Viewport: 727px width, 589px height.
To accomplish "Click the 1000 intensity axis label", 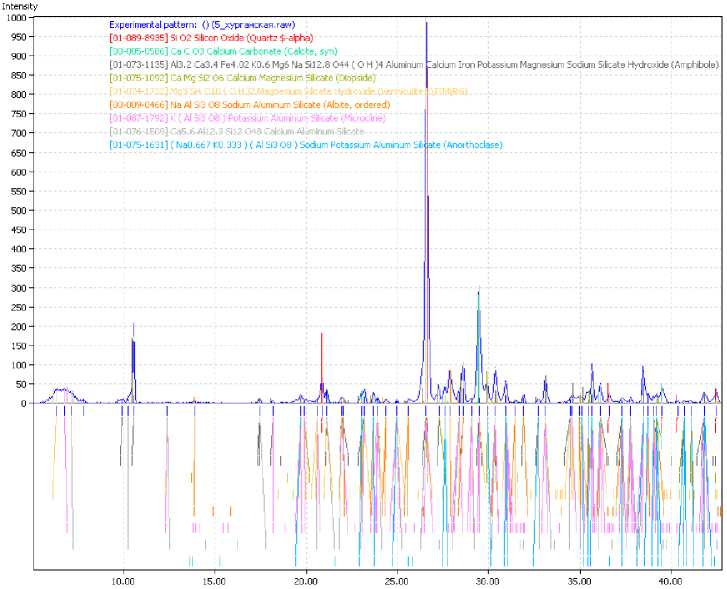I will coord(17,18).
